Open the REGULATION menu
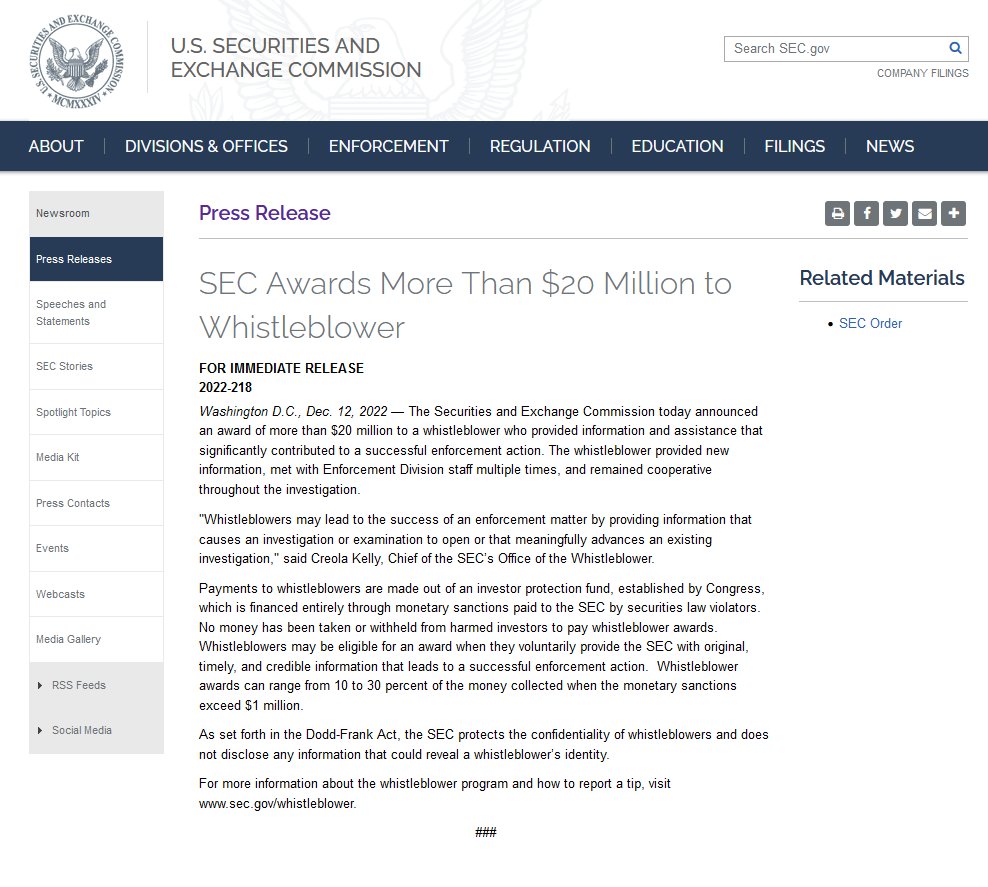Screen dimensions: 988x887 (x=540, y=146)
